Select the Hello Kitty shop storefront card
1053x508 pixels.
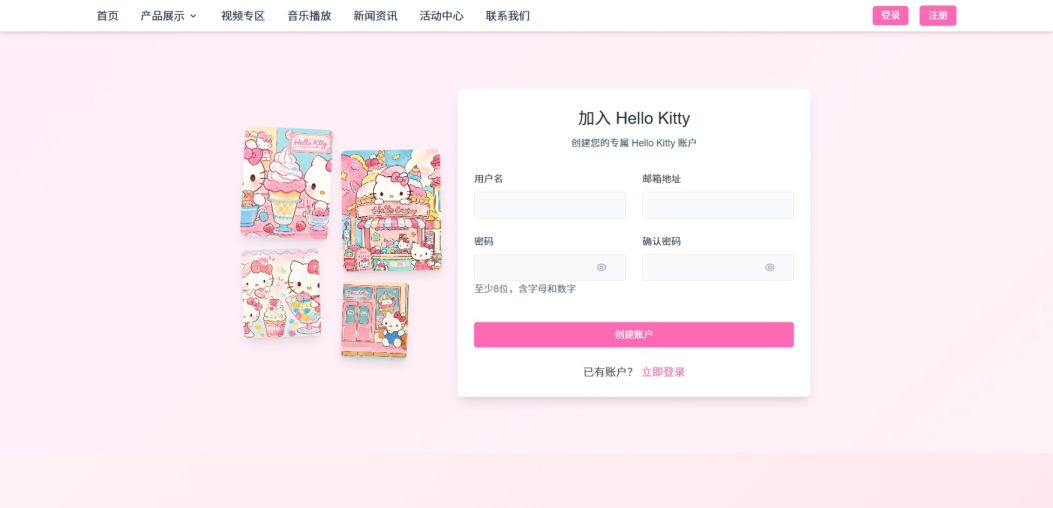pyautogui.click(x=391, y=210)
